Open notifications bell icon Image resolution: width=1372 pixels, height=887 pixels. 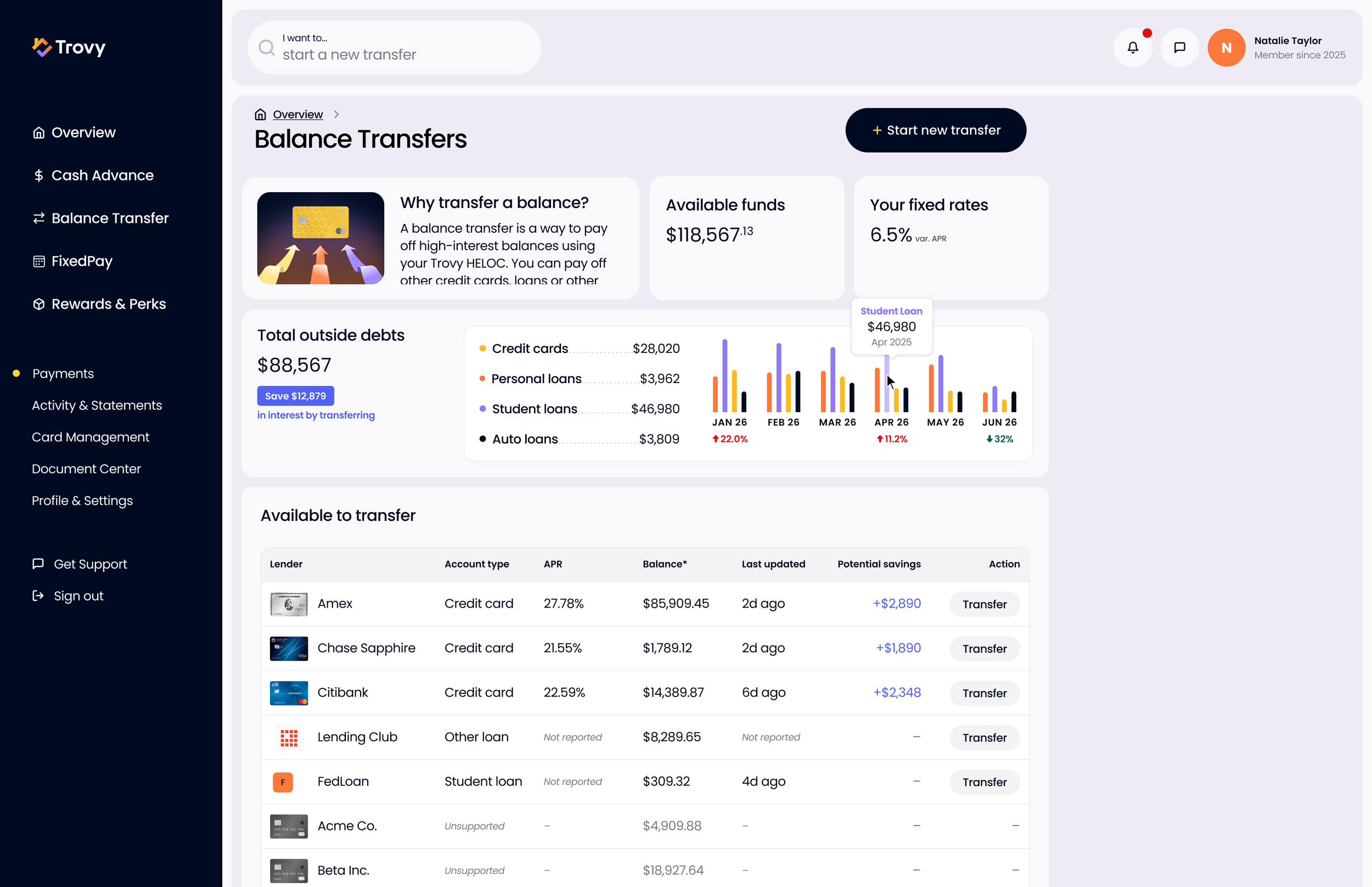[1133, 48]
